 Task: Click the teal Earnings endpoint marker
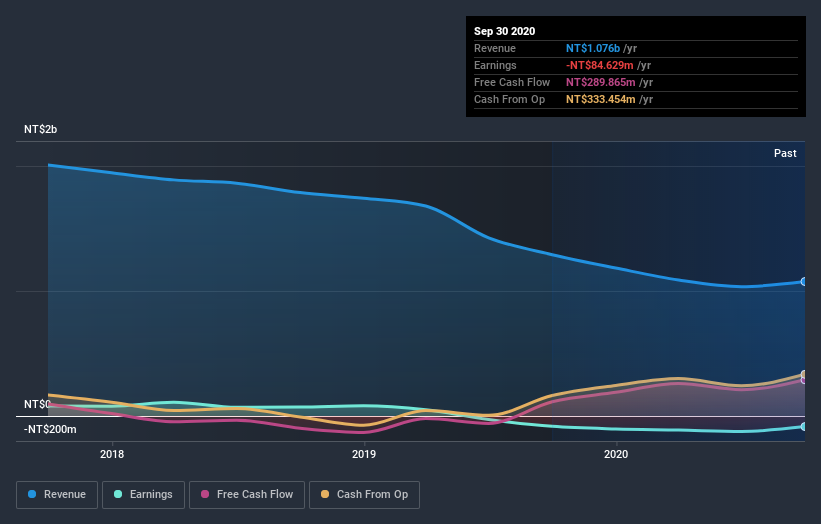click(804, 427)
